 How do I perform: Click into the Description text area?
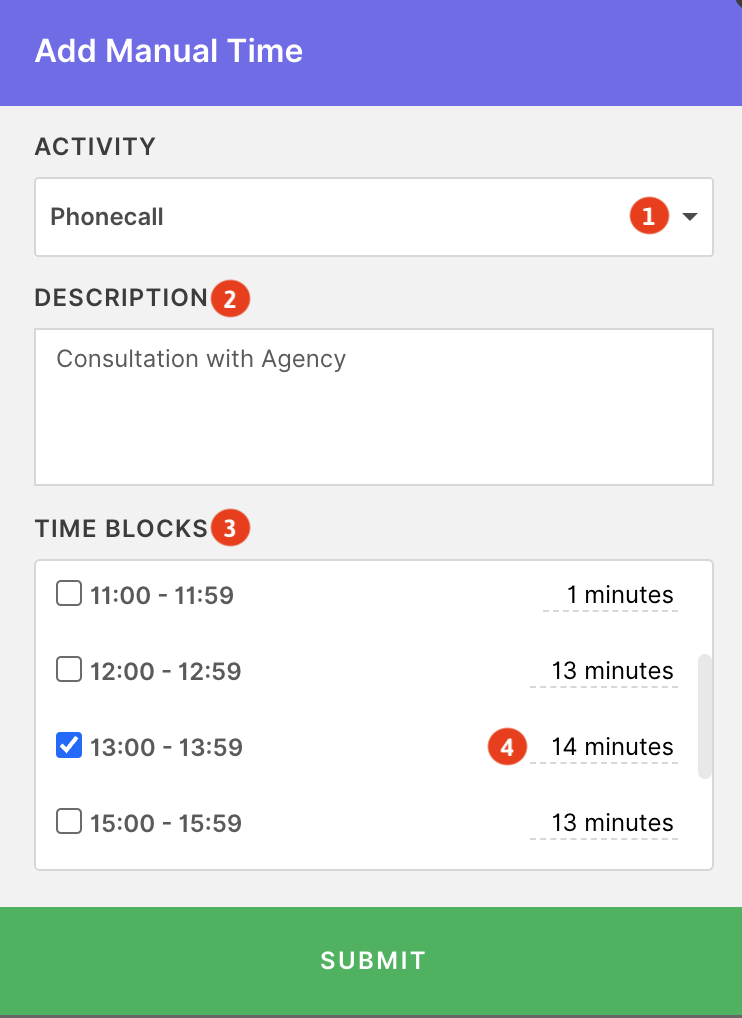point(374,407)
